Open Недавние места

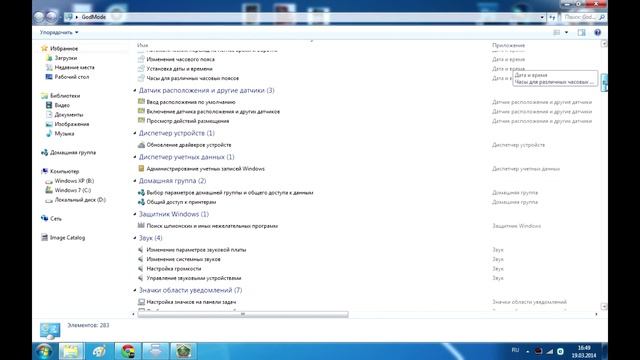click(74, 67)
